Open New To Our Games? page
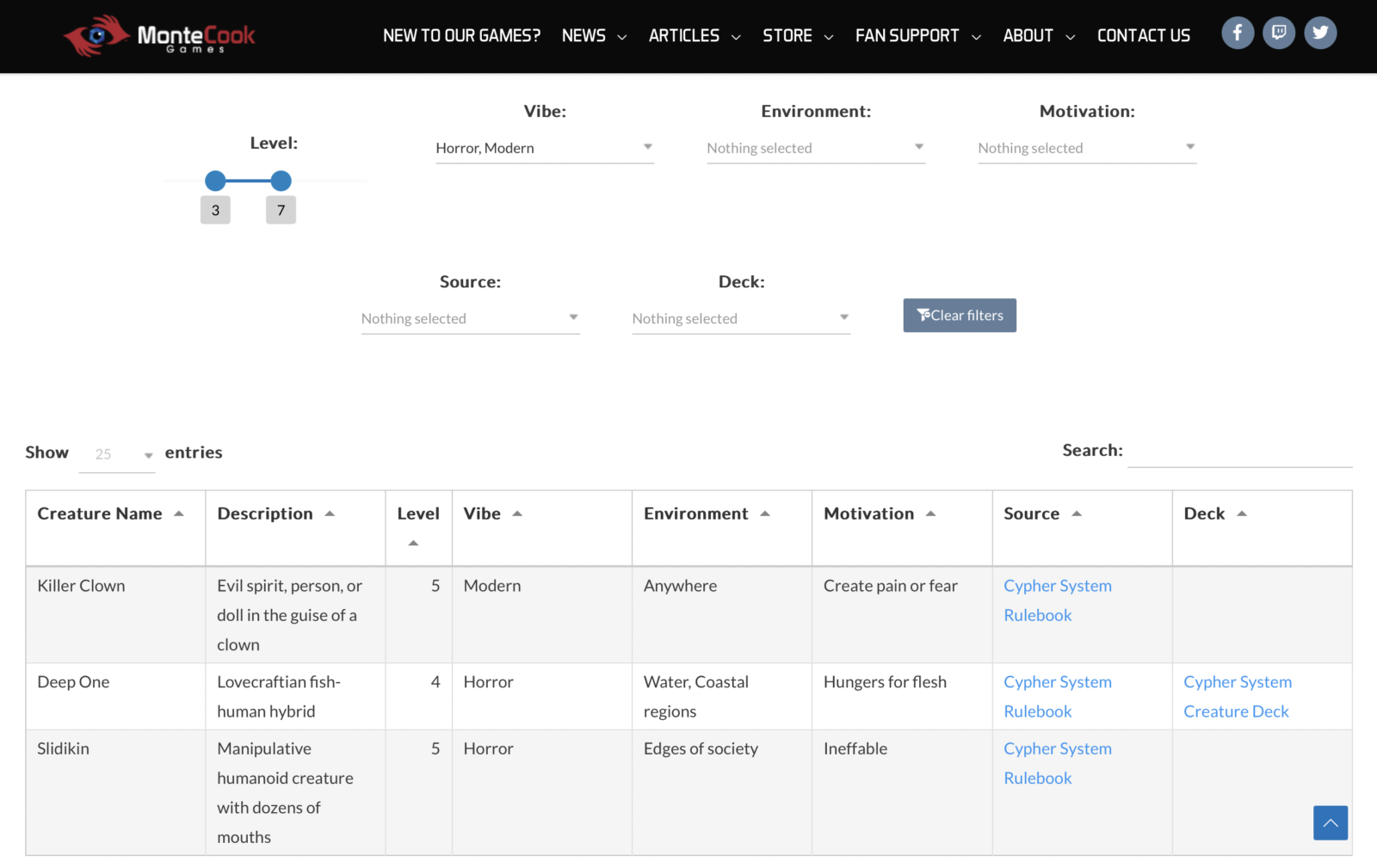The height and width of the screenshot is (868, 1377). point(461,35)
